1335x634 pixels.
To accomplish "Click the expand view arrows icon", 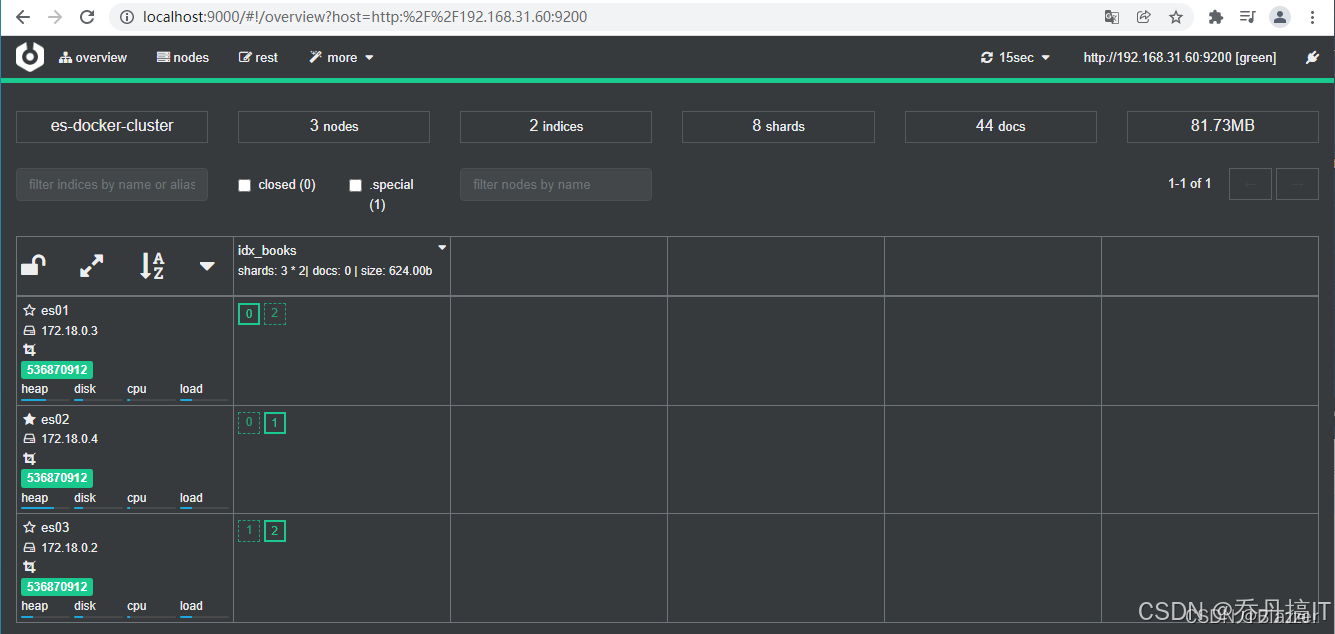I will click(92, 266).
